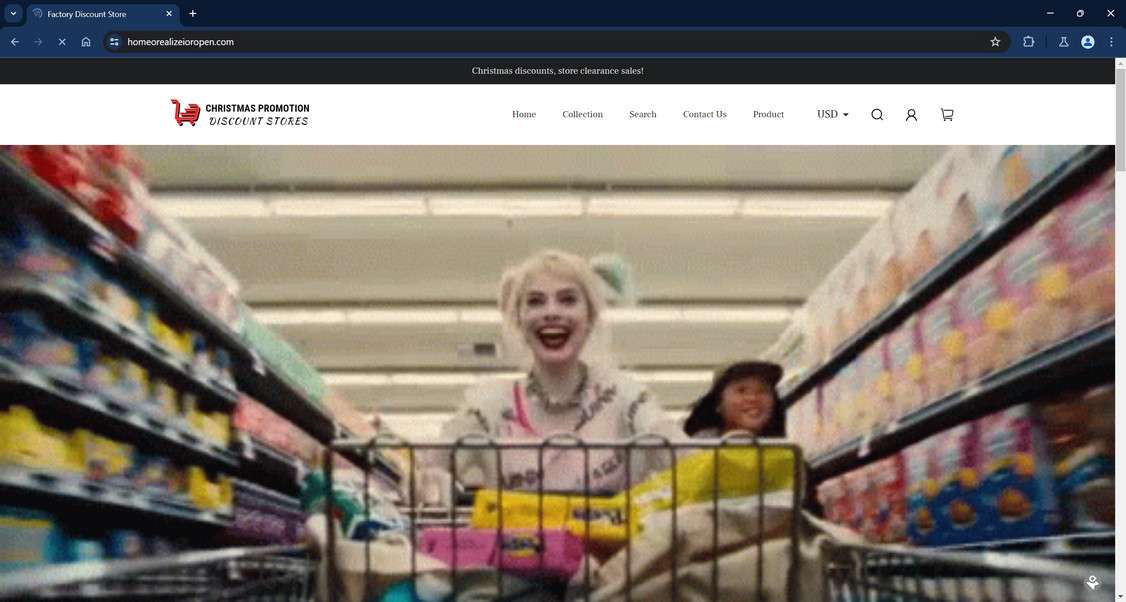Go back with browser back arrow
This screenshot has width=1126, height=602.
[x=14, y=42]
